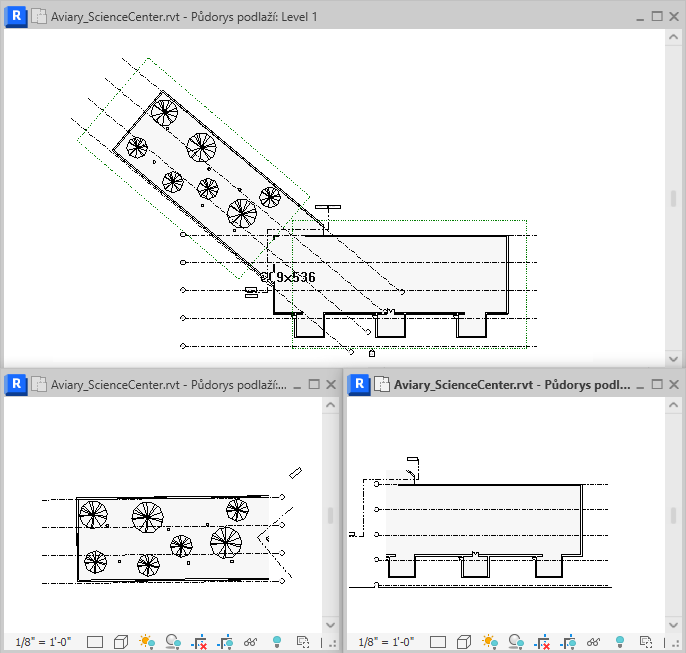Activate the bottom-left window by its title
The image size is (686, 653).
click(169, 384)
